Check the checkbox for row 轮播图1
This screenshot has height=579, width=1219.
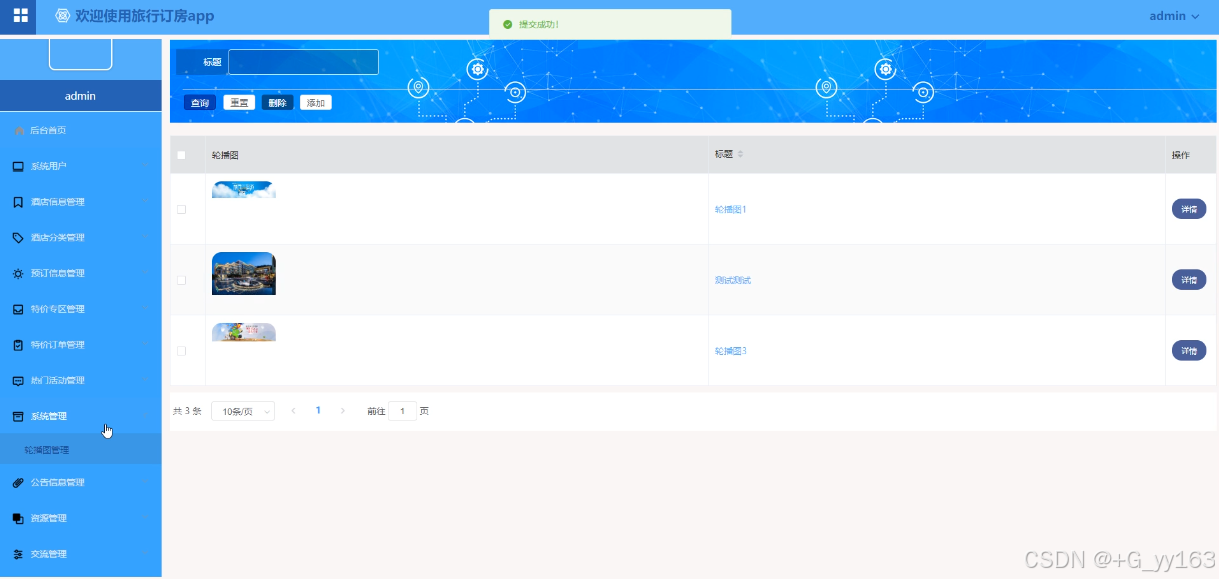181,210
